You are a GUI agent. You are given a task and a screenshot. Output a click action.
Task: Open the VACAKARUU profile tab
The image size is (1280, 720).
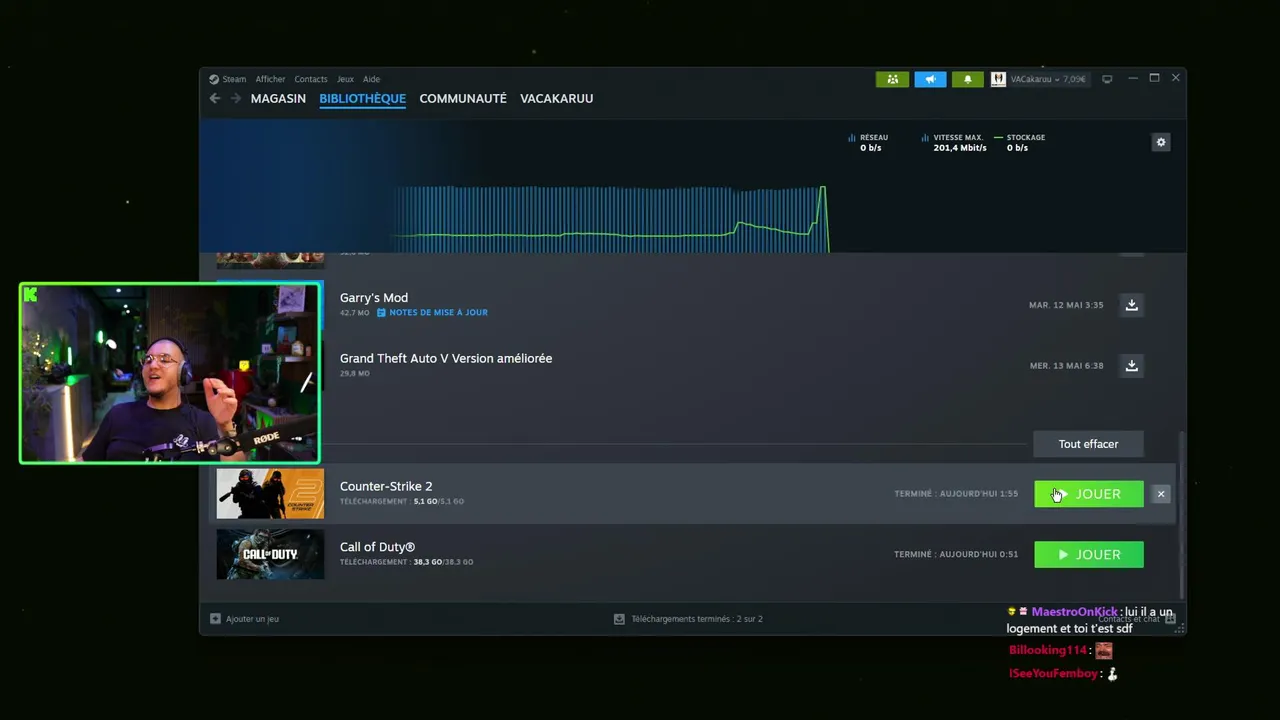(x=556, y=98)
